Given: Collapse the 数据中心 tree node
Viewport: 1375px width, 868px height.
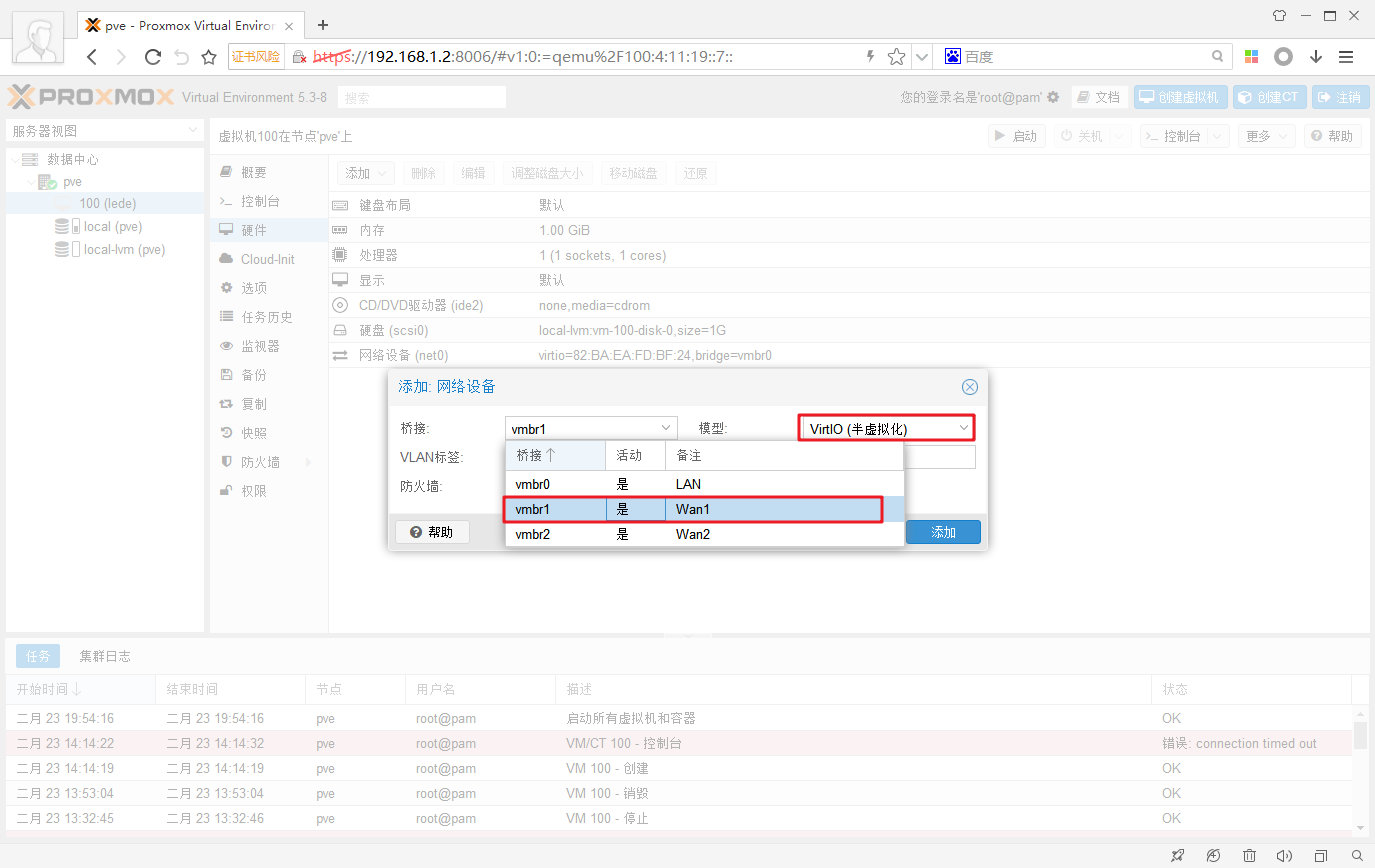Looking at the screenshot, I should tap(14, 160).
